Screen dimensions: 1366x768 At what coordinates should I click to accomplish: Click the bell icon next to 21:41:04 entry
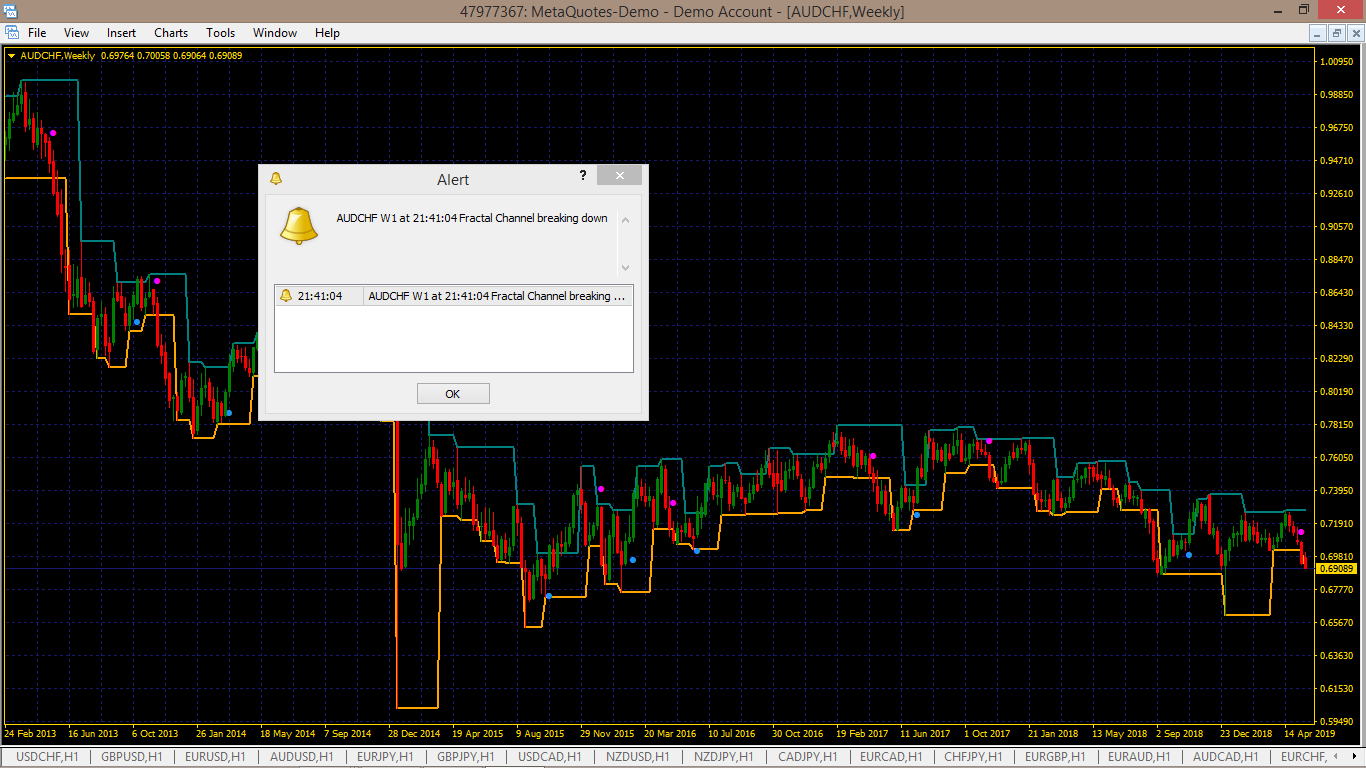click(x=285, y=296)
